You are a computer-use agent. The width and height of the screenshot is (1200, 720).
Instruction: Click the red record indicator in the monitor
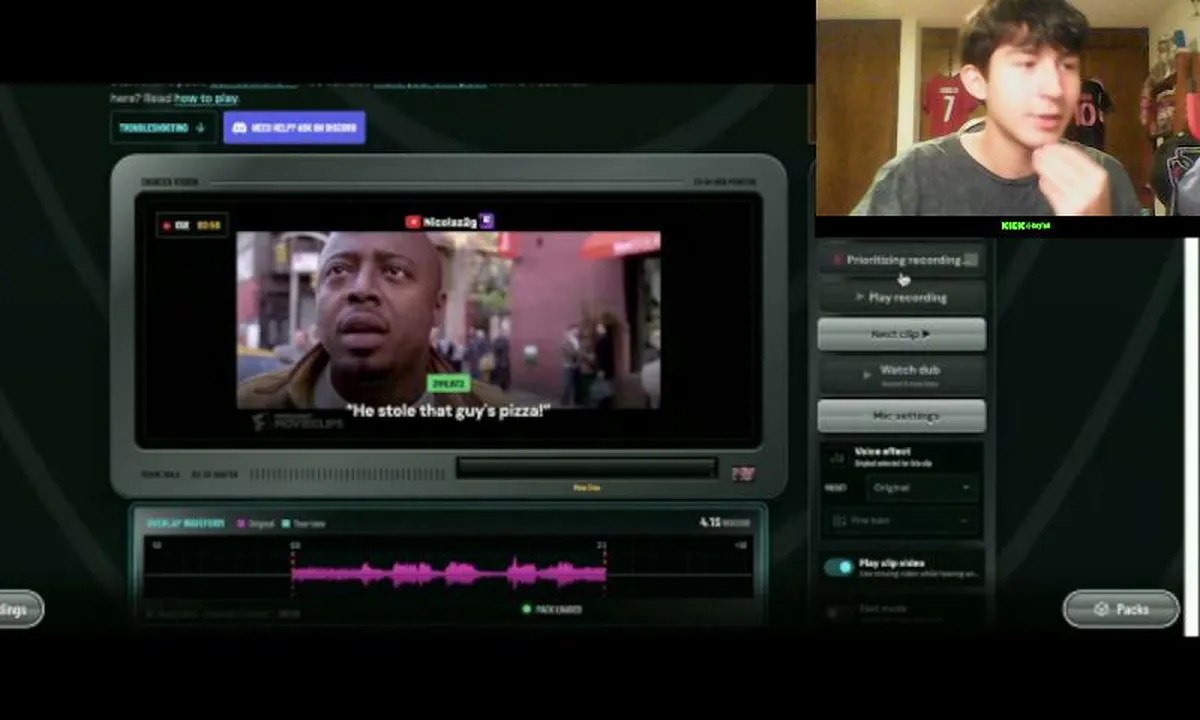pyautogui.click(x=166, y=226)
